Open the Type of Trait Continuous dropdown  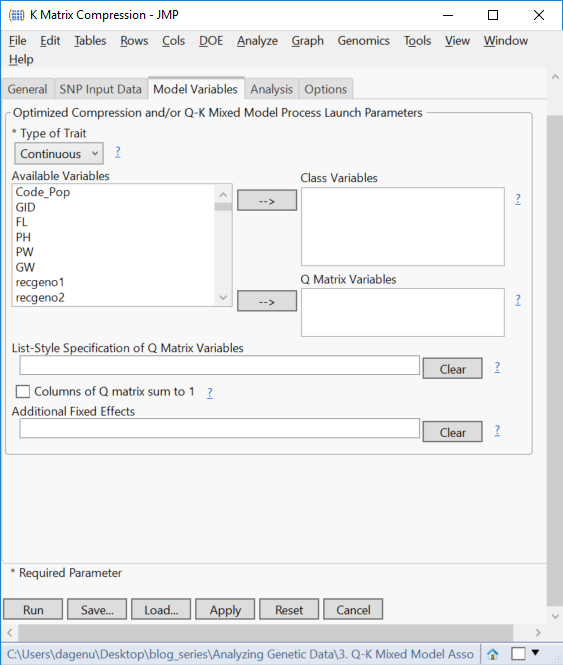(59, 154)
